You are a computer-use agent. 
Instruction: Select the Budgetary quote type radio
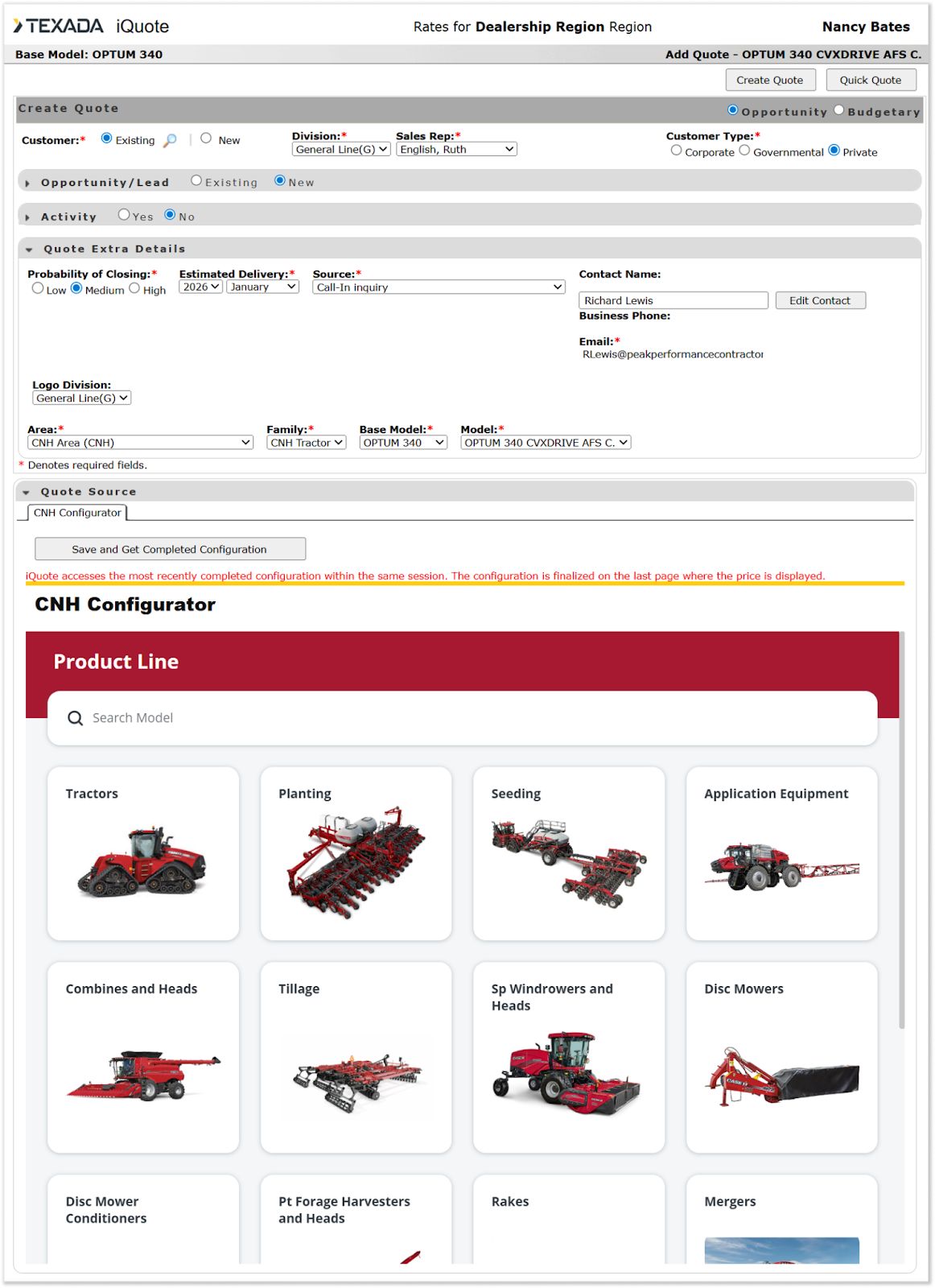pyautogui.click(x=838, y=110)
